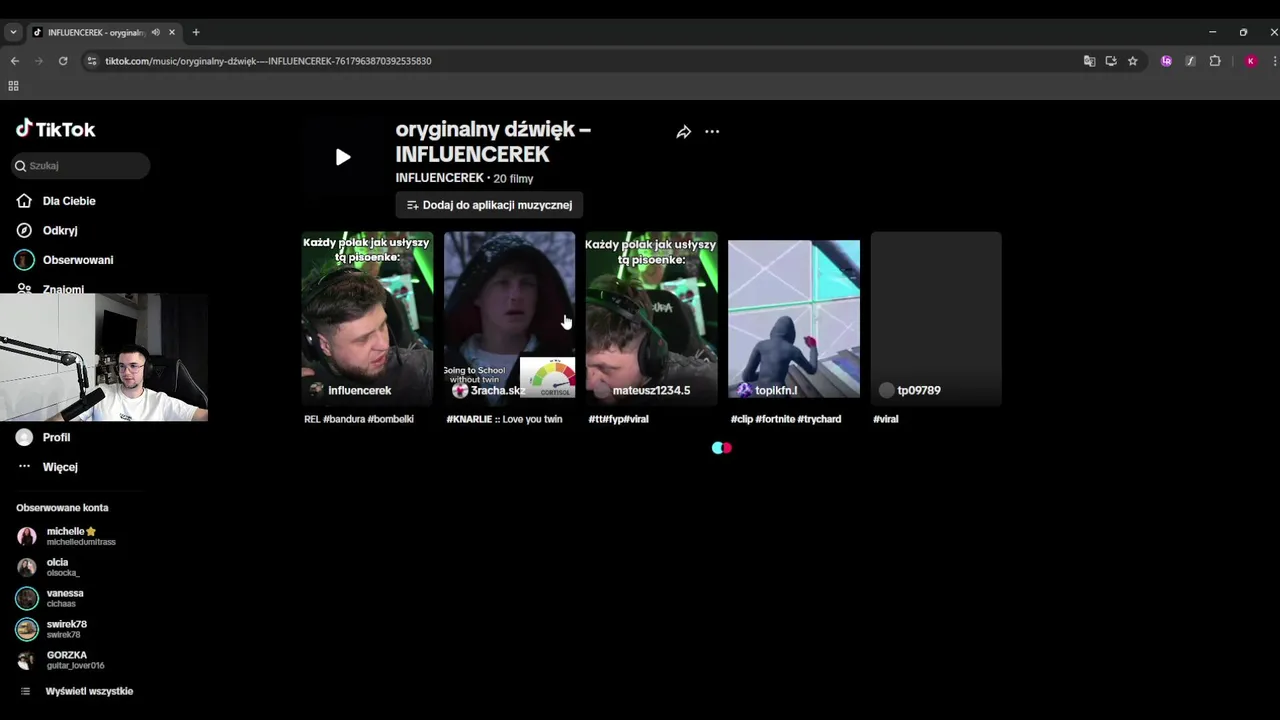Click the Odkryj compass icon

24,230
